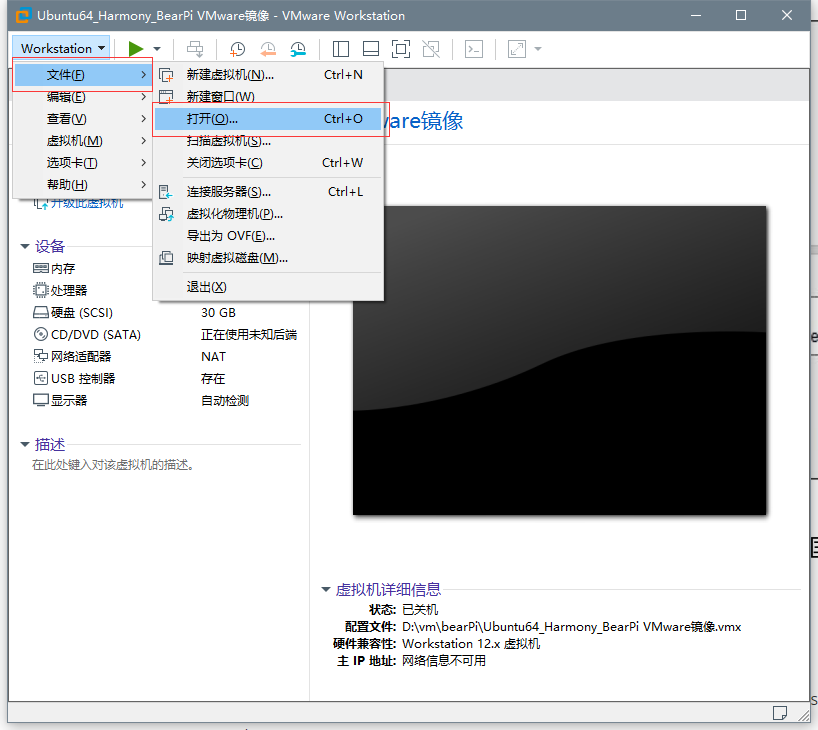Click the stretch guest display icon
The image size is (818, 730).
(x=516, y=49)
